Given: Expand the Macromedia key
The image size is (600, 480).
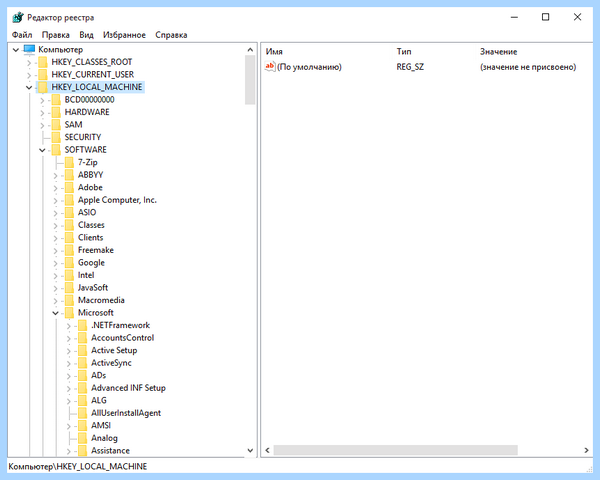Looking at the screenshot, I should point(55,300).
